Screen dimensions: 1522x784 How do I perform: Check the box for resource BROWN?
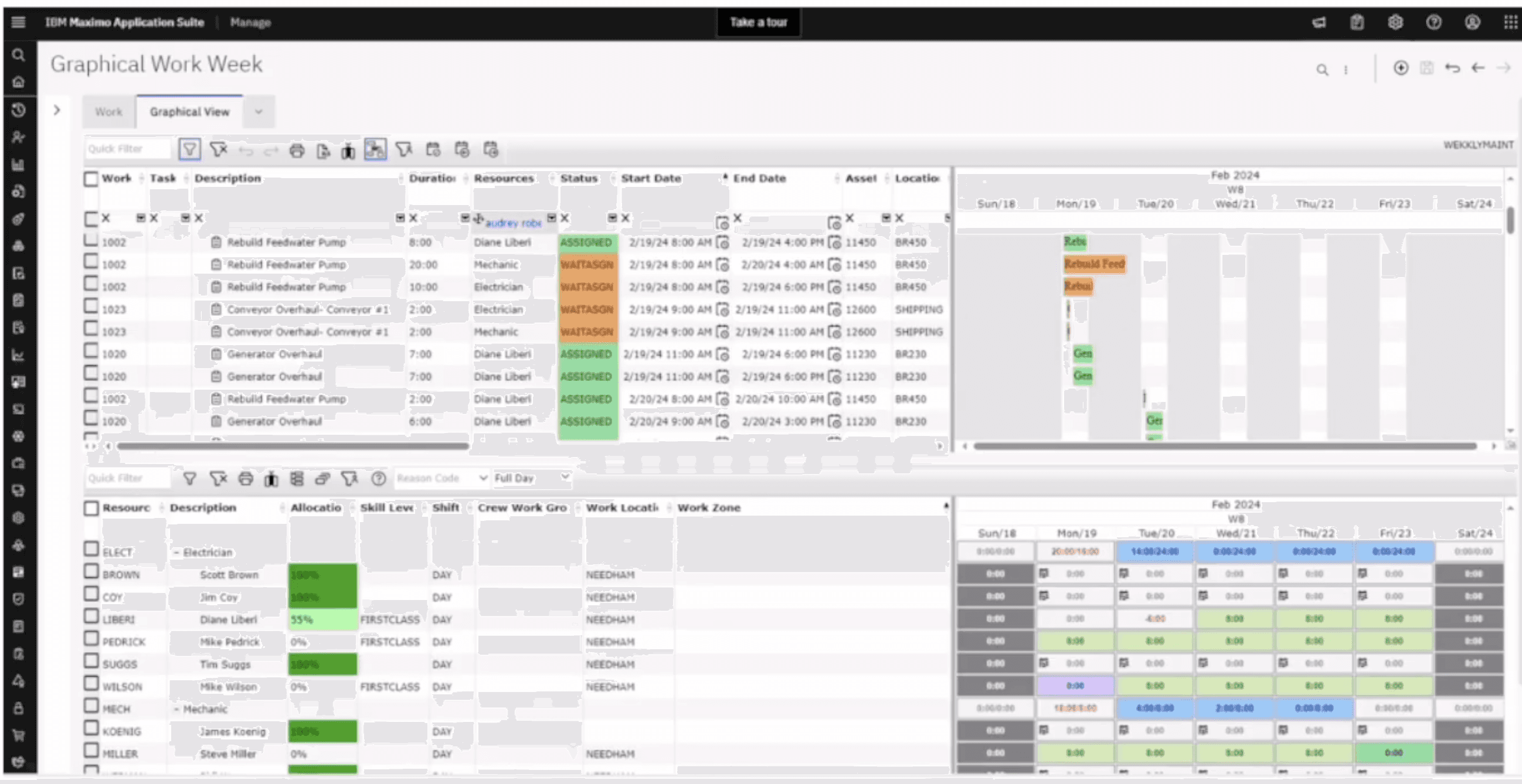point(91,571)
